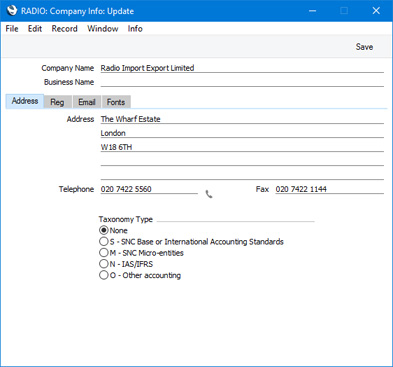Choose M - SNC Micro-entities option
Image resolution: width=393 pixels, height=367 pixels.
(104, 253)
